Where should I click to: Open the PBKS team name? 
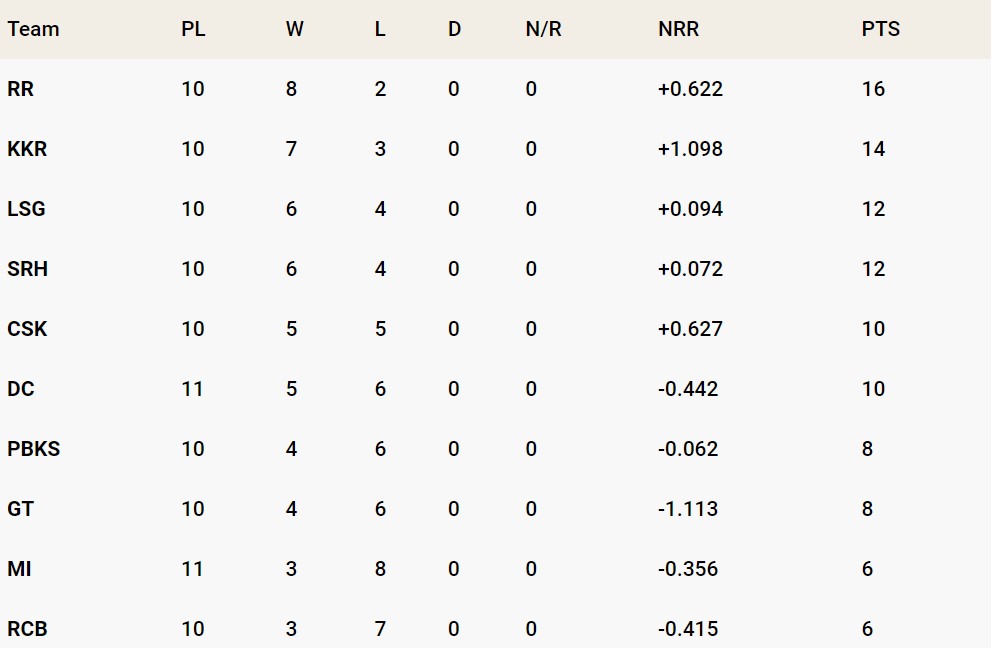click(33, 449)
